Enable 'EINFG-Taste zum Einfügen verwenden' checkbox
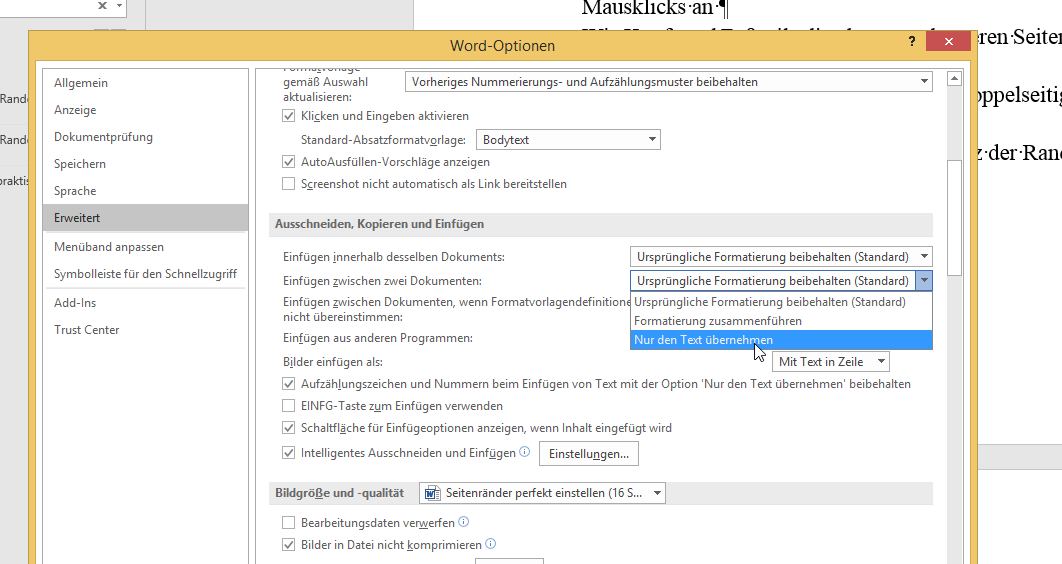This screenshot has width=1062, height=564. tap(289, 406)
